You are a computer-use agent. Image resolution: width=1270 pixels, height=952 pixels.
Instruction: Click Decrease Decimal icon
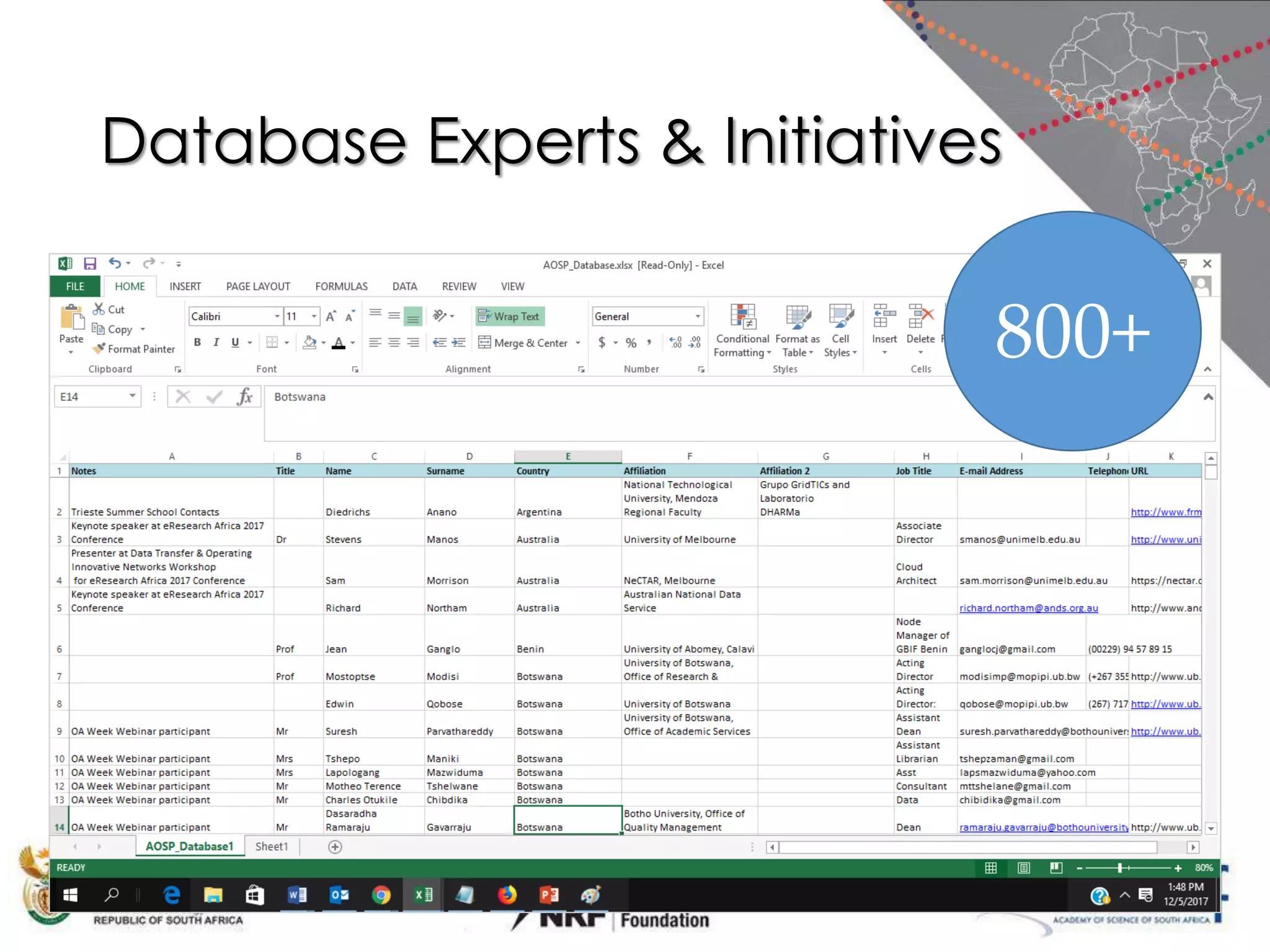click(695, 343)
